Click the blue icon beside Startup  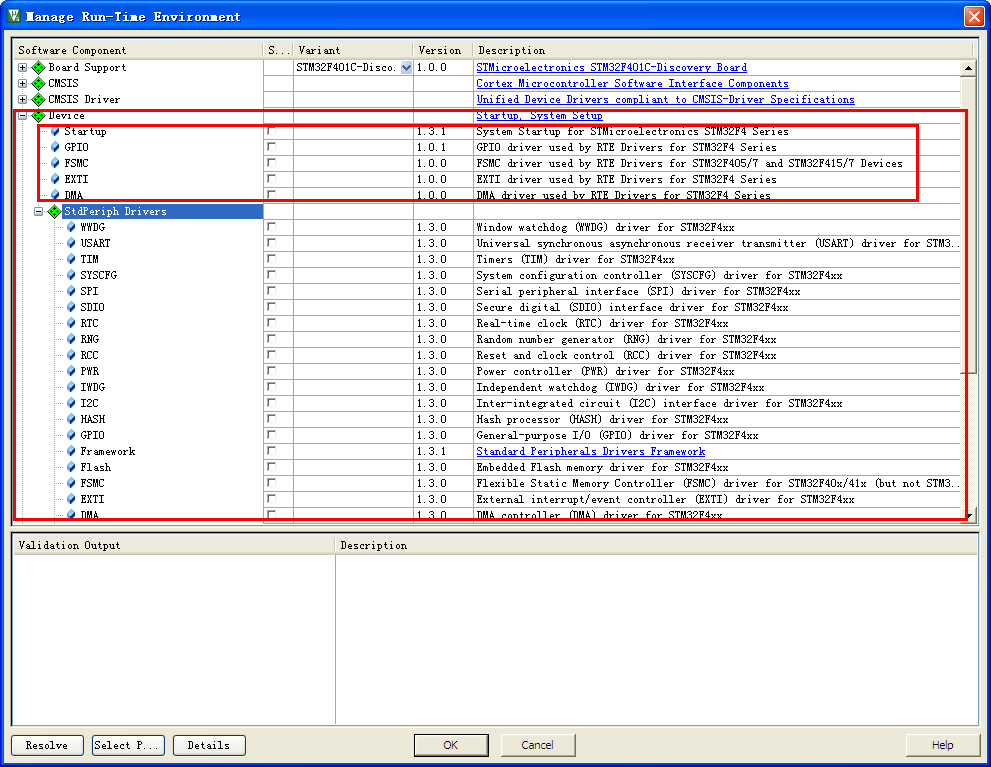click(55, 131)
